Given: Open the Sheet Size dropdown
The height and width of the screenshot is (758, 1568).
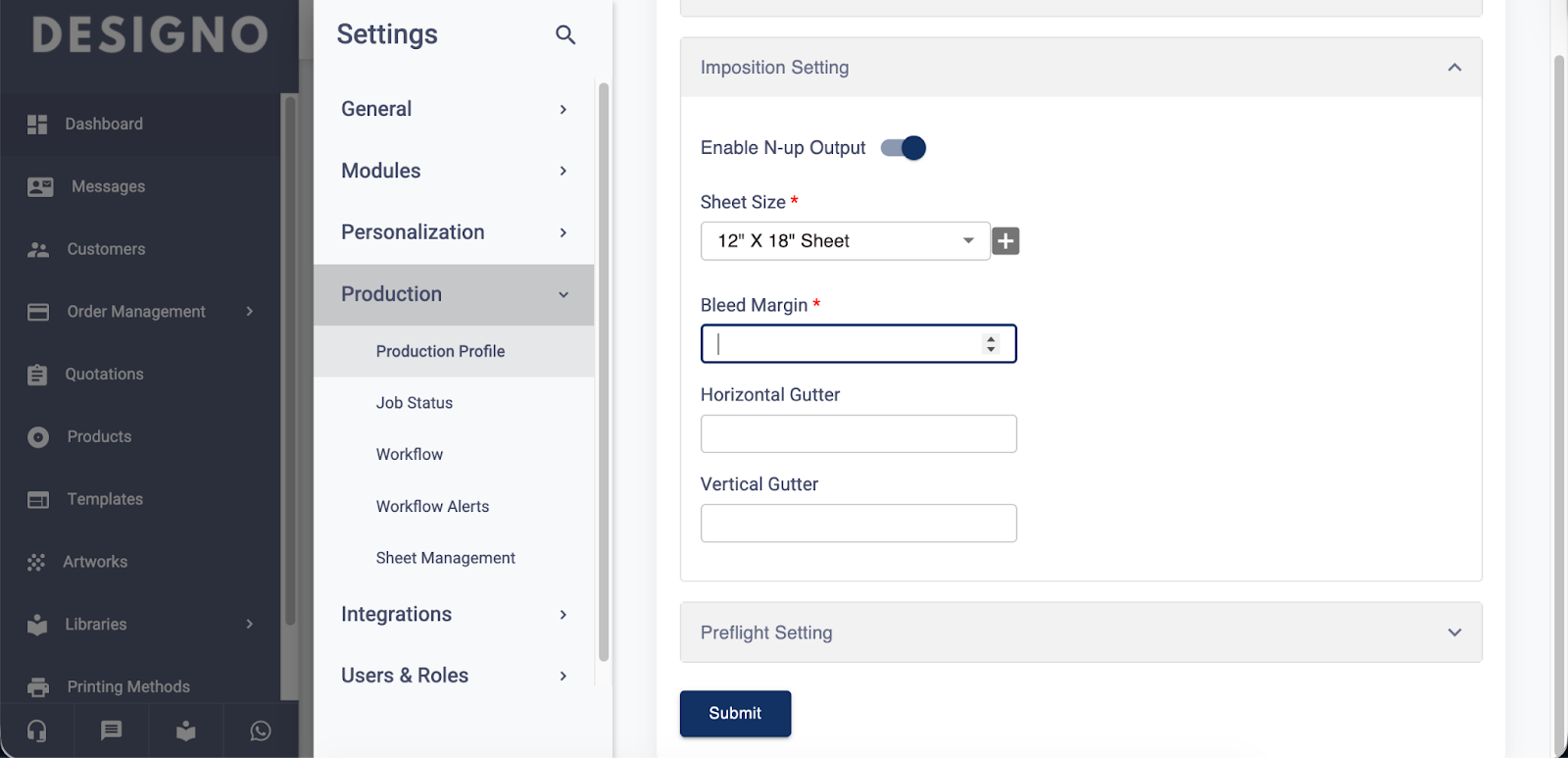Looking at the screenshot, I should tap(845, 241).
